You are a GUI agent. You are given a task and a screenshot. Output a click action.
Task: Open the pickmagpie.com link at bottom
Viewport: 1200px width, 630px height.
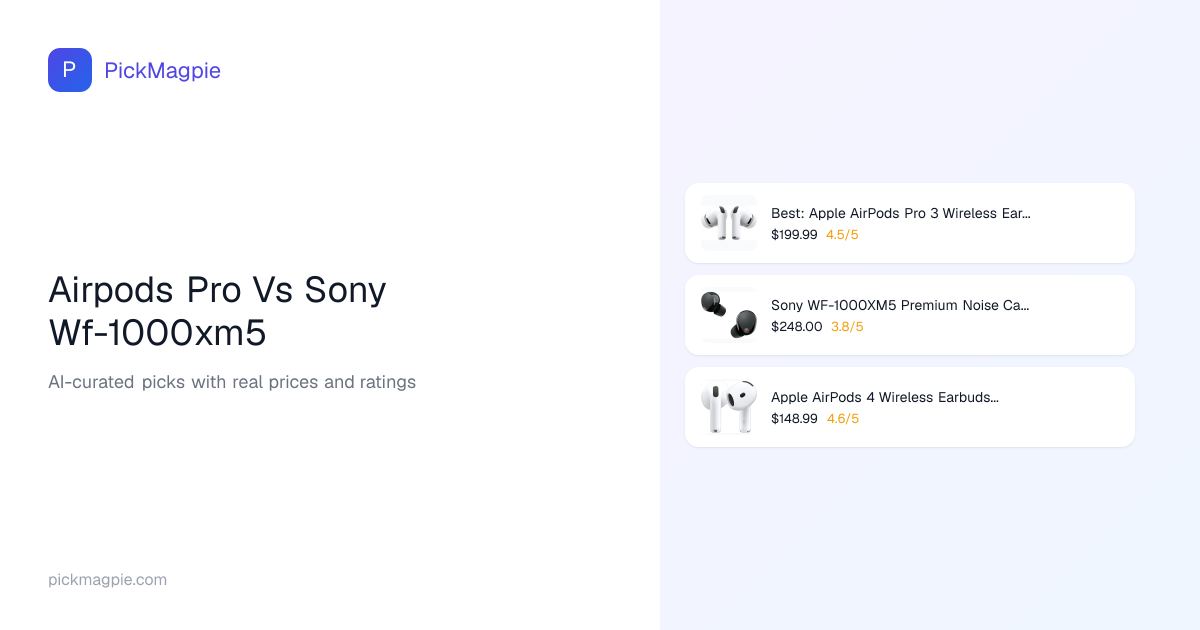pos(107,579)
